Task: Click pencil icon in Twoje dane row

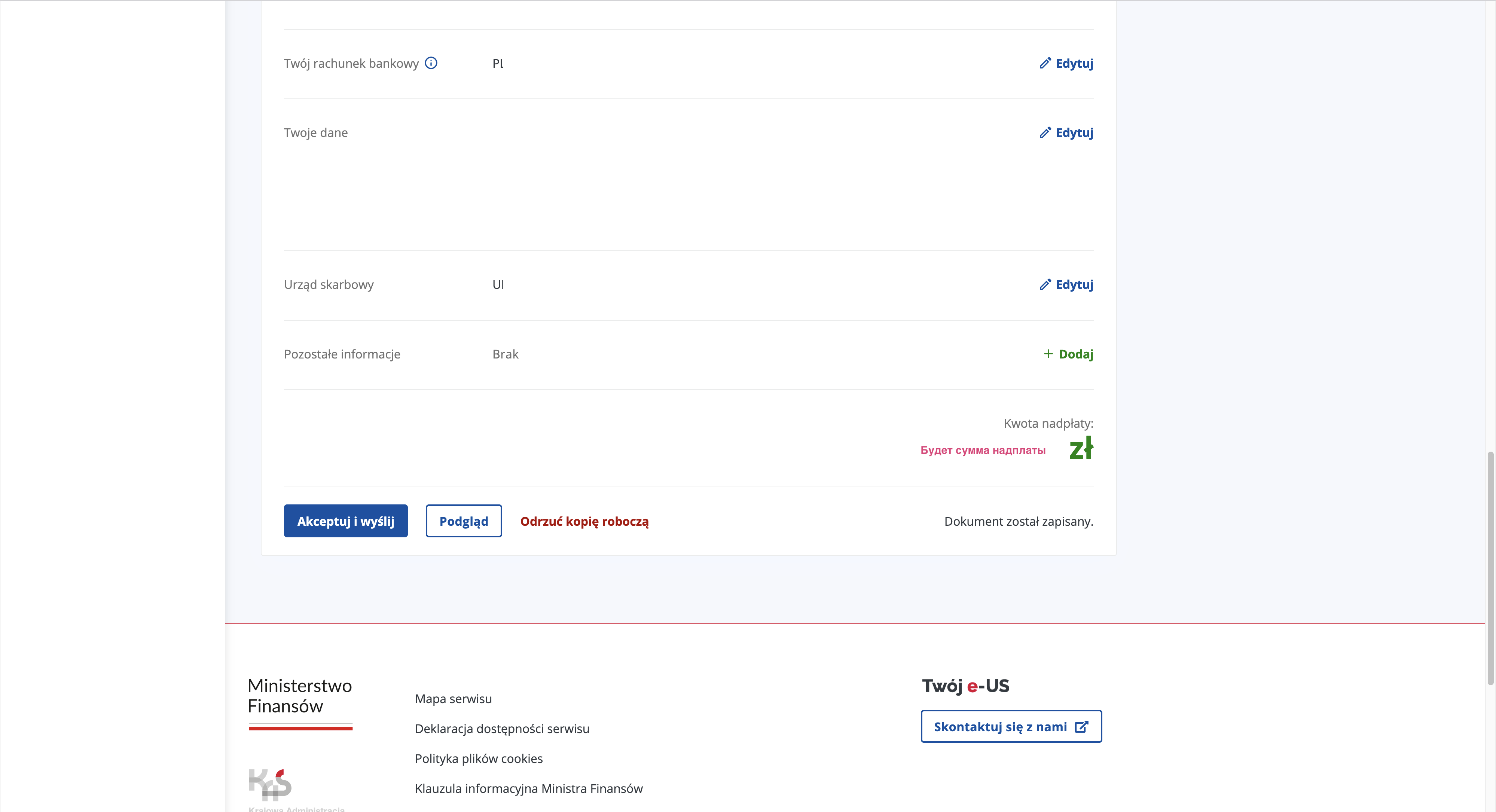Action: coord(1045,132)
